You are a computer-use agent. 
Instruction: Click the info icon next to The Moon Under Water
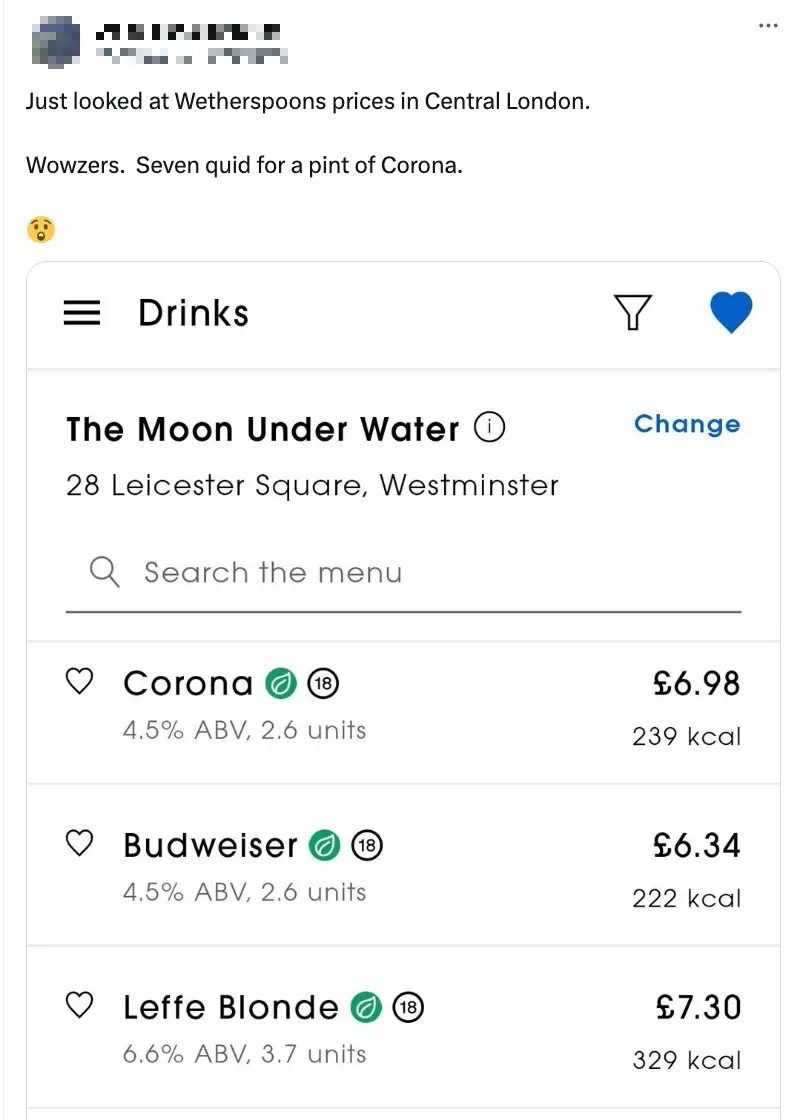489,428
